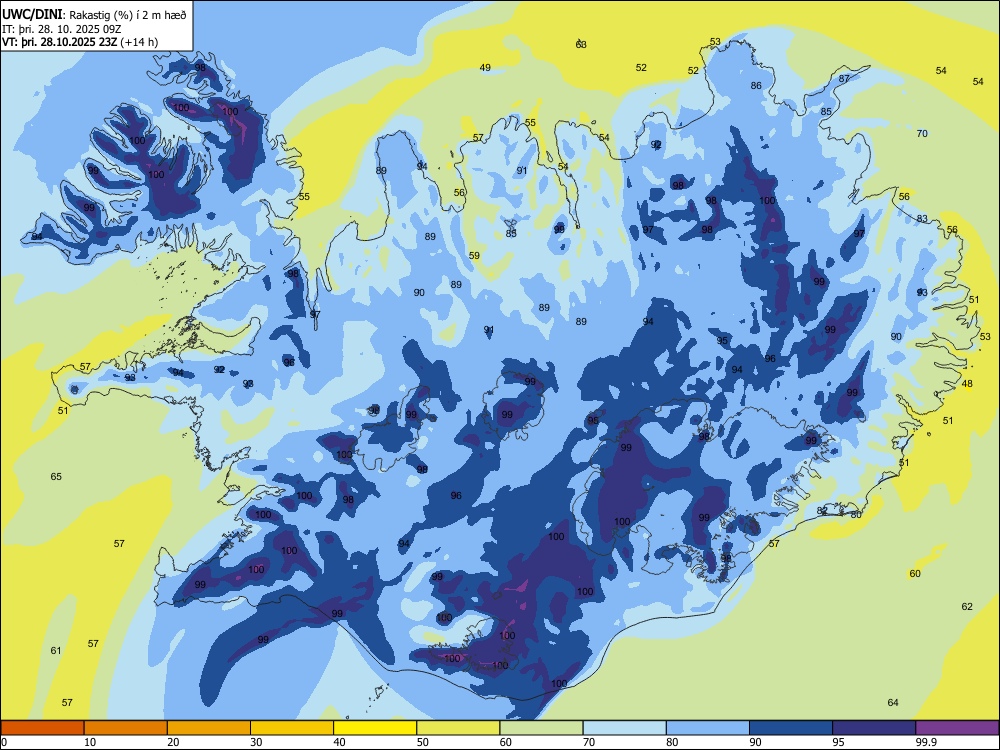
Task: Click the 90–95 dark blue legend swatch
Action: tap(791, 728)
